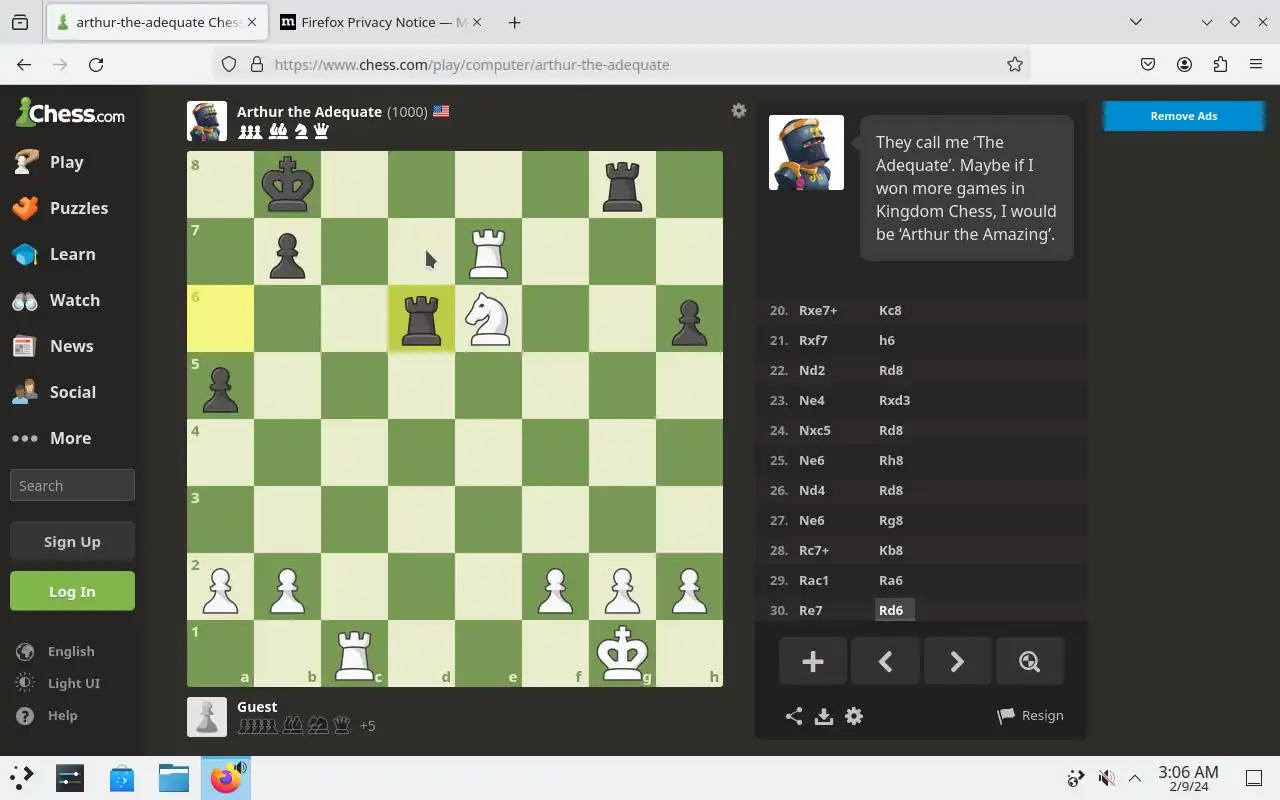1280x800 pixels.
Task: Click the green Log In button
Action: (x=72, y=591)
